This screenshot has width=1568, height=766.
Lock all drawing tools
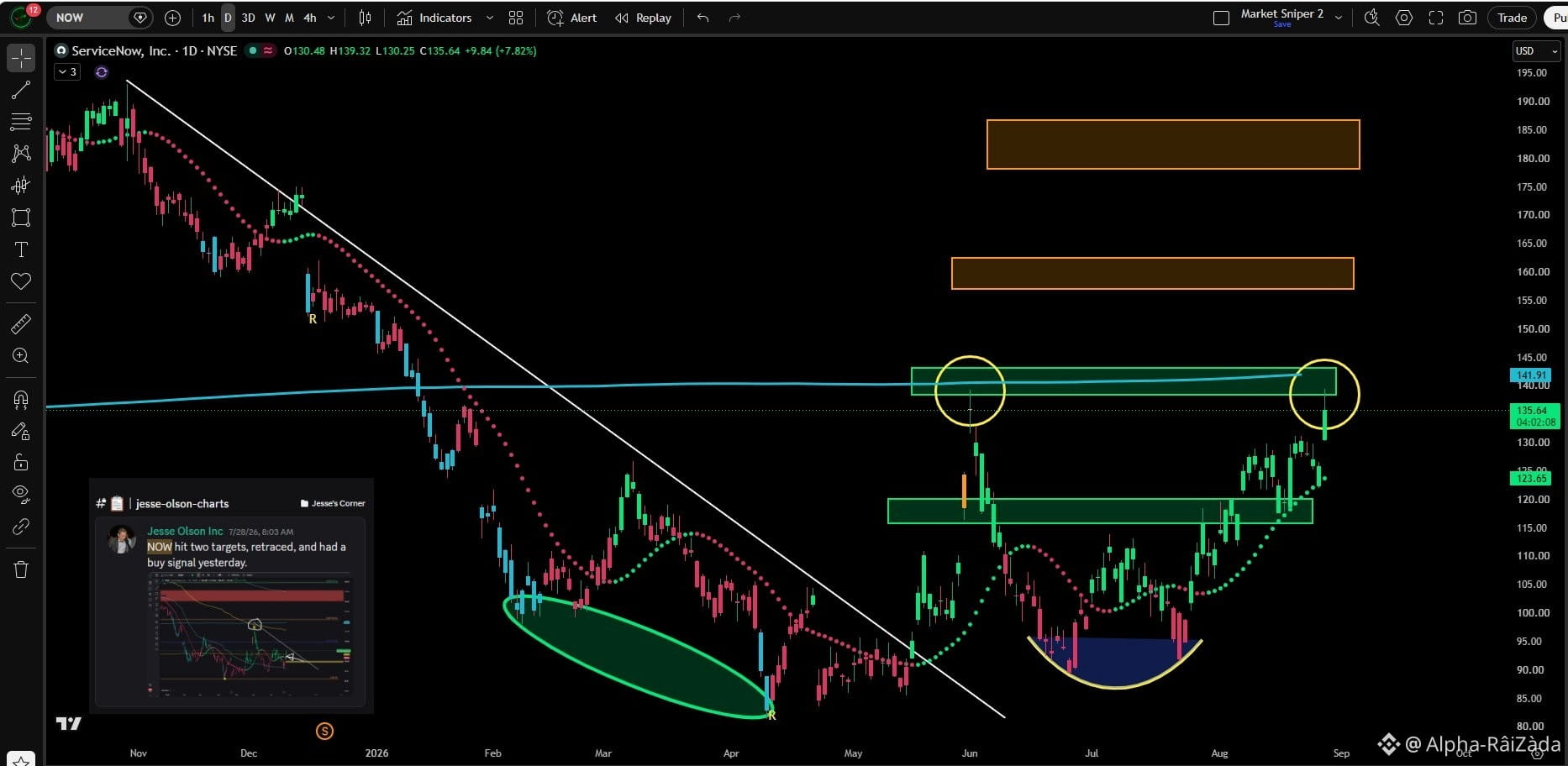coord(21,463)
